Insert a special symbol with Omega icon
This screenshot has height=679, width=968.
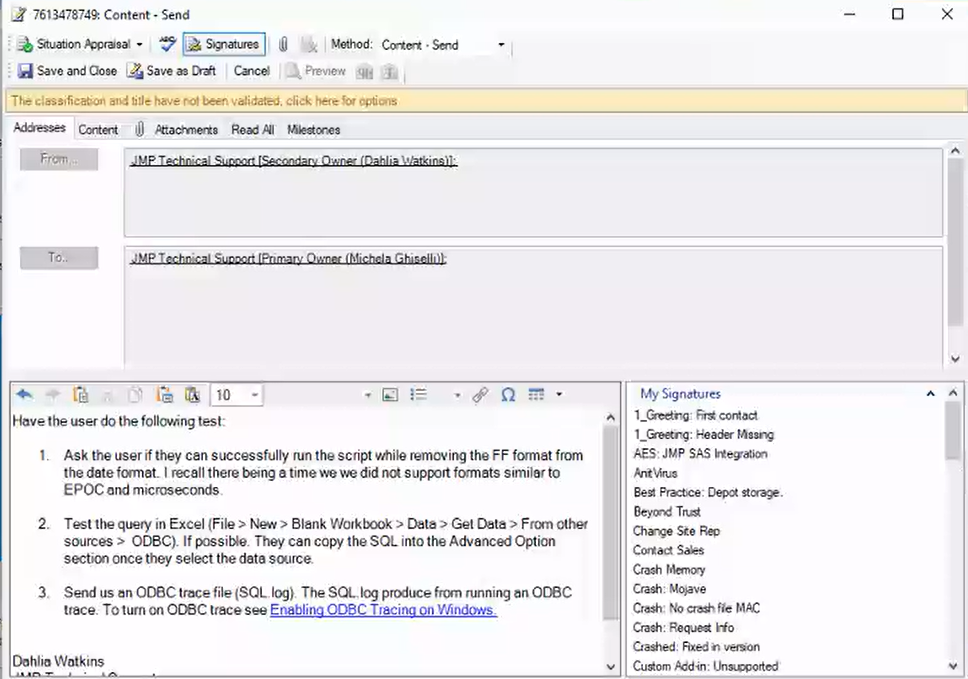[508, 395]
